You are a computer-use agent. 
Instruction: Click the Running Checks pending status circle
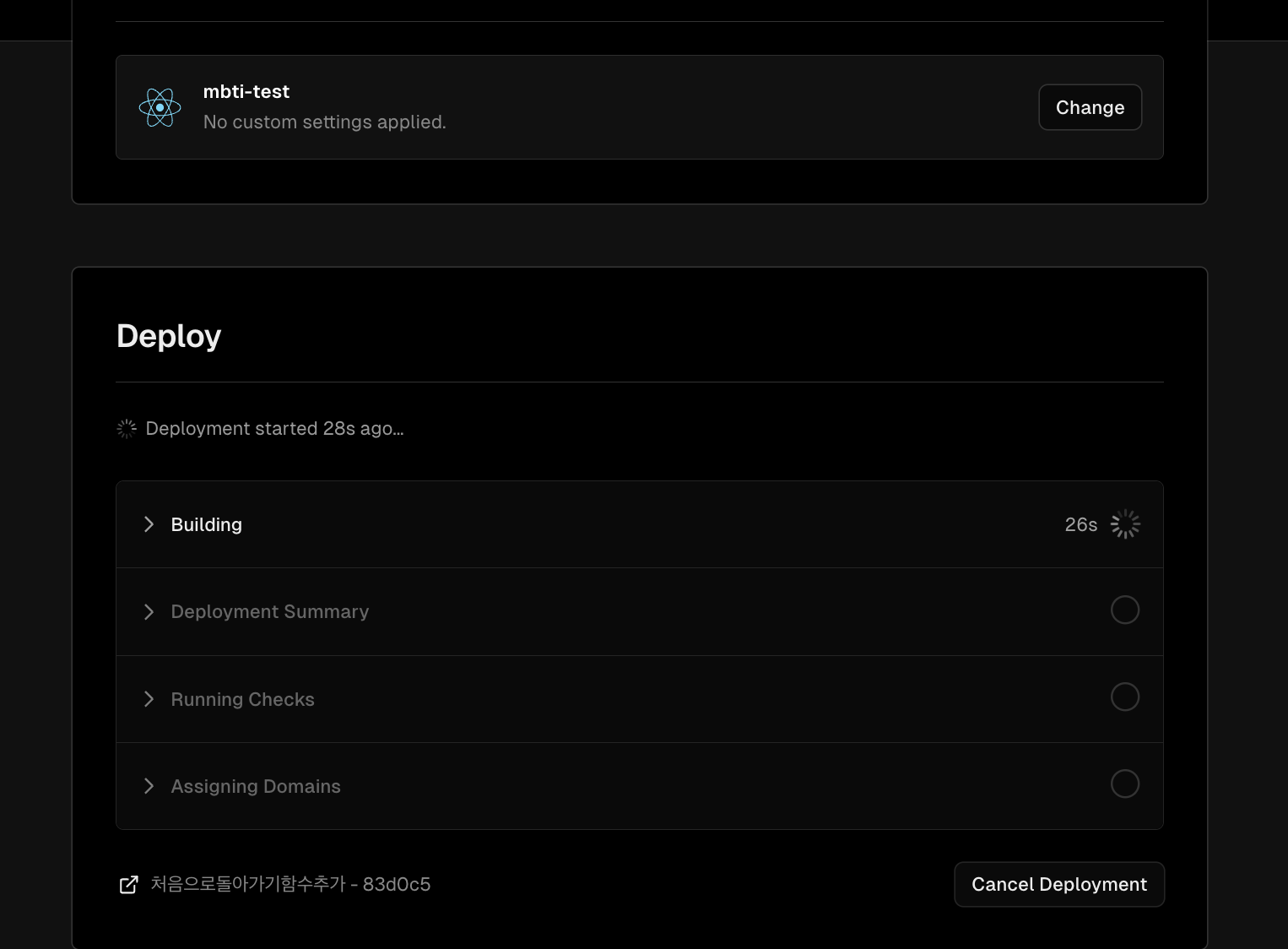[1125, 697]
